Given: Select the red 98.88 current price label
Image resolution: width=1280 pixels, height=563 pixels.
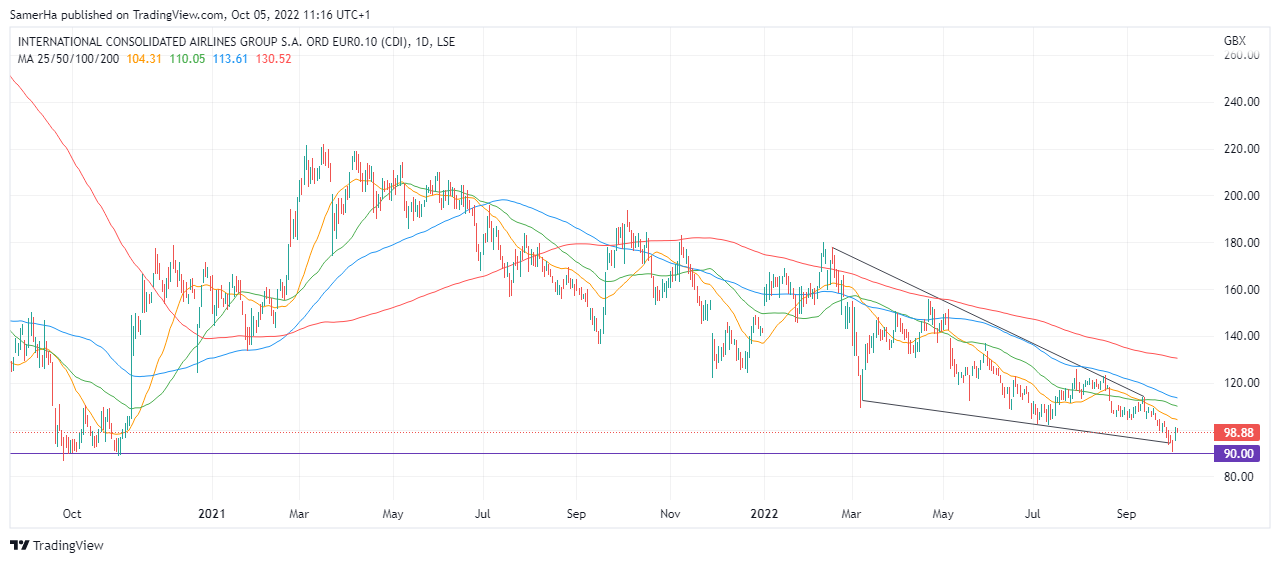Looking at the screenshot, I should tap(1239, 433).
